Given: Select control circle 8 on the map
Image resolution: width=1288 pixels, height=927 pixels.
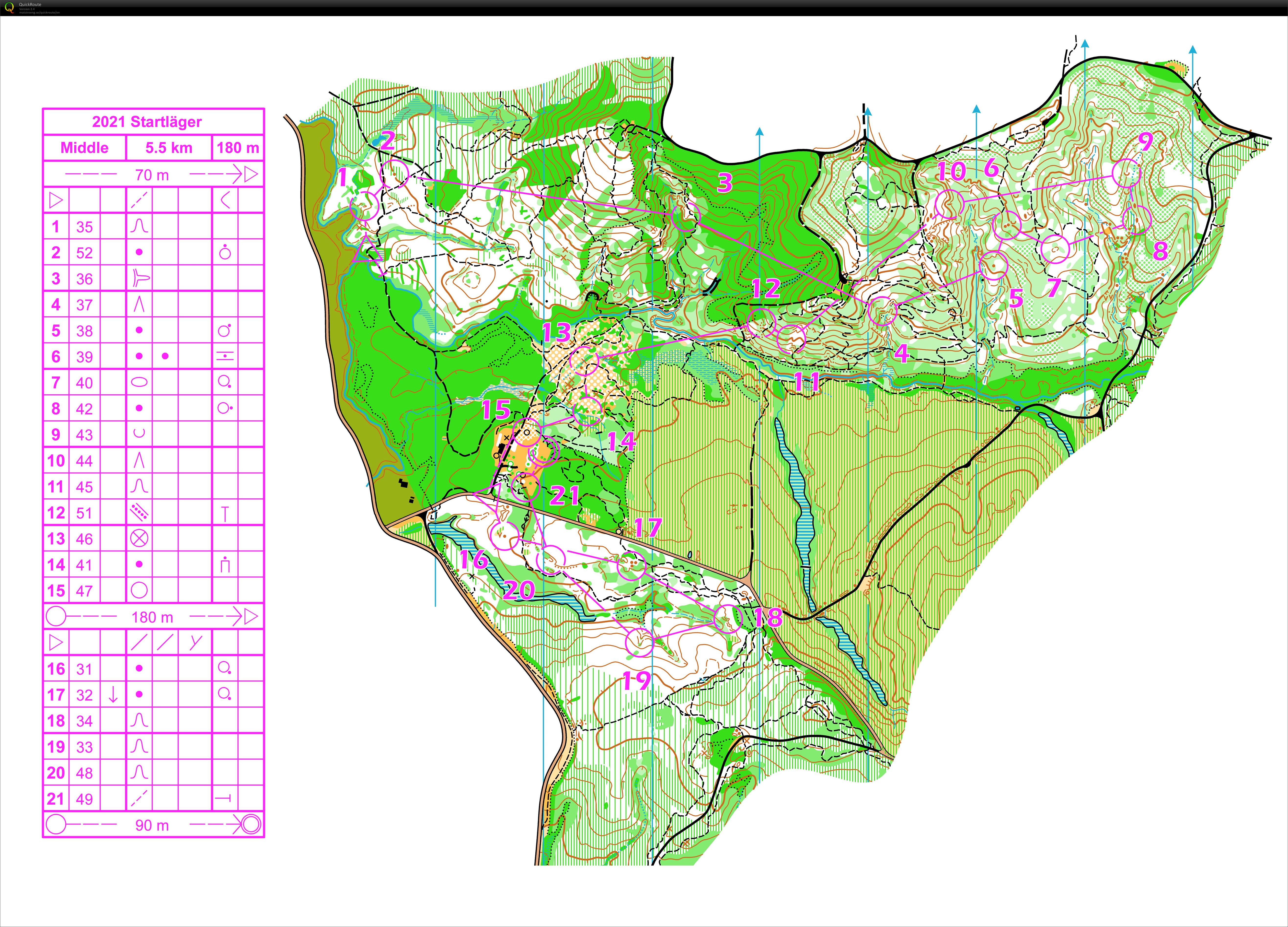Looking at the screenshot, I should click(1137, 220).
